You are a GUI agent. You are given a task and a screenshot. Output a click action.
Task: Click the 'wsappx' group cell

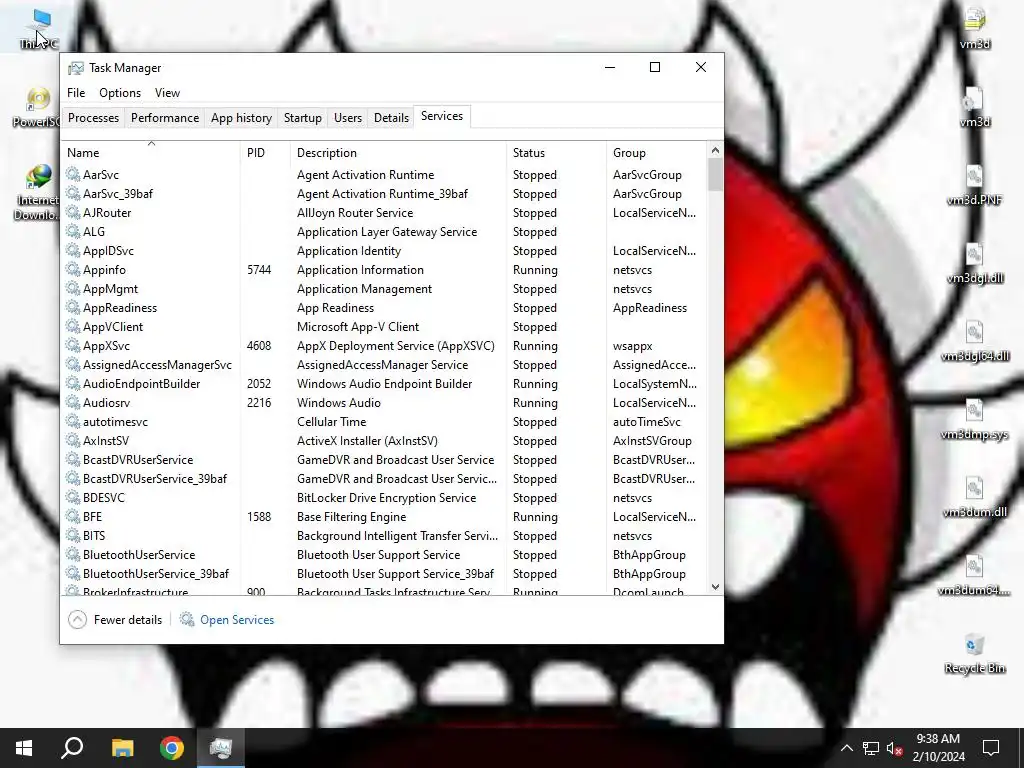pos(632,346)
